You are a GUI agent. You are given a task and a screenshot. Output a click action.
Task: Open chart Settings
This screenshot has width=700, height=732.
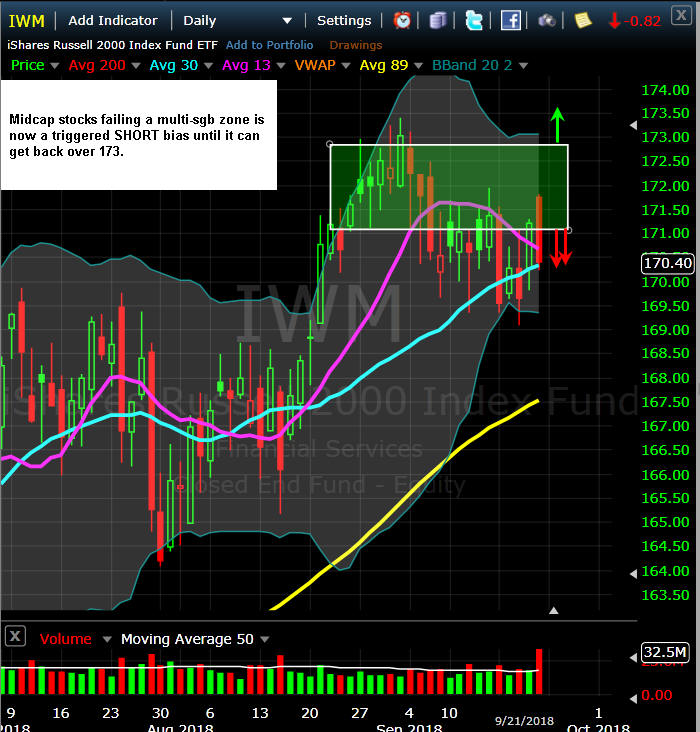344,21
